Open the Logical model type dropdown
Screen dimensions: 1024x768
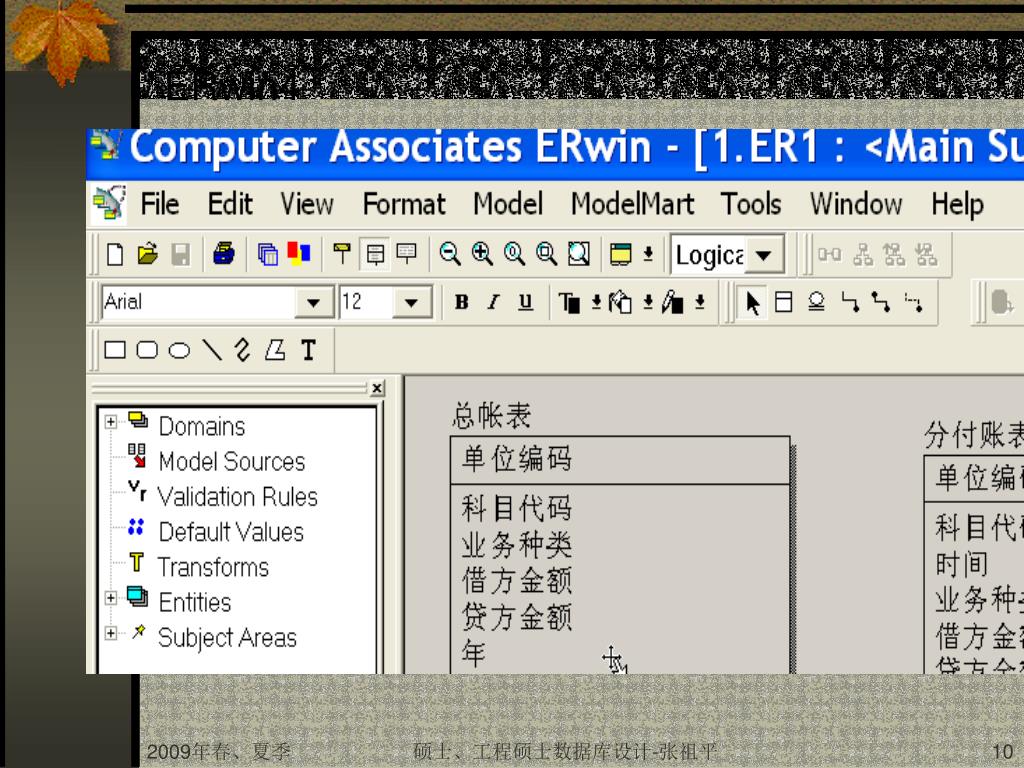(763, 255)
